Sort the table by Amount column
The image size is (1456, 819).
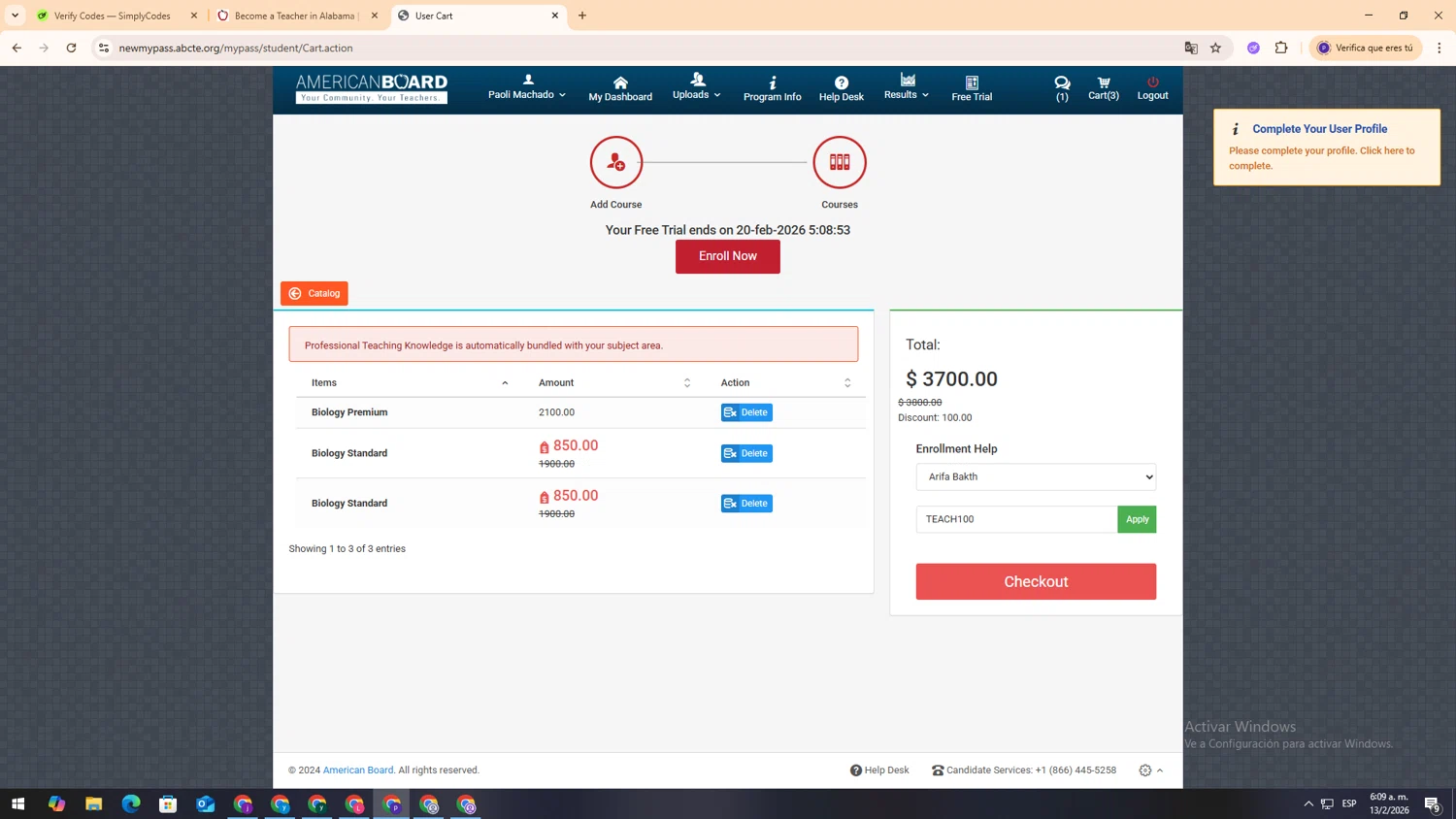614,382
